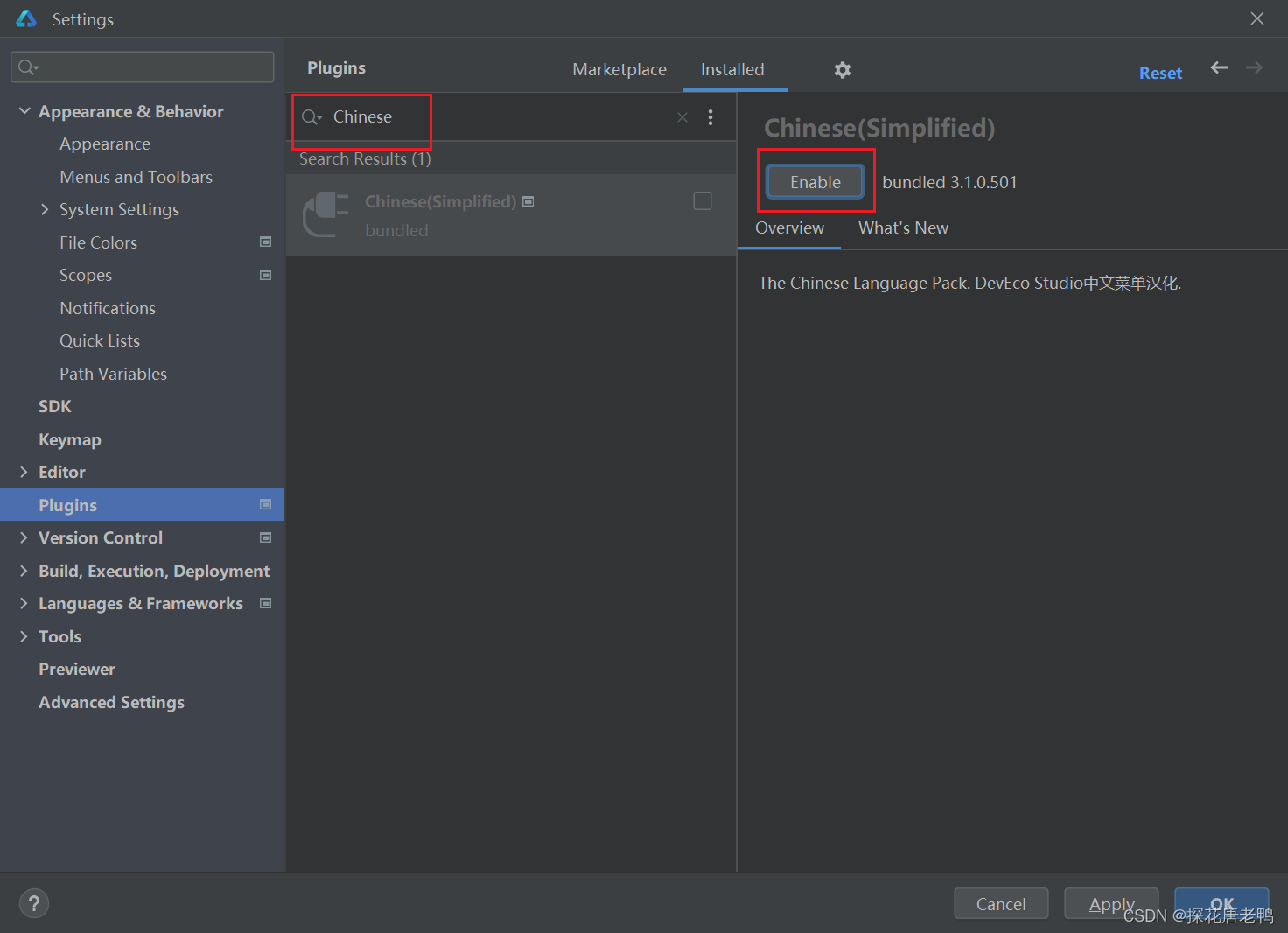This screenshot has width=1288, height=933.
Task: Open the What's New tab
Action: coord(903,228)
